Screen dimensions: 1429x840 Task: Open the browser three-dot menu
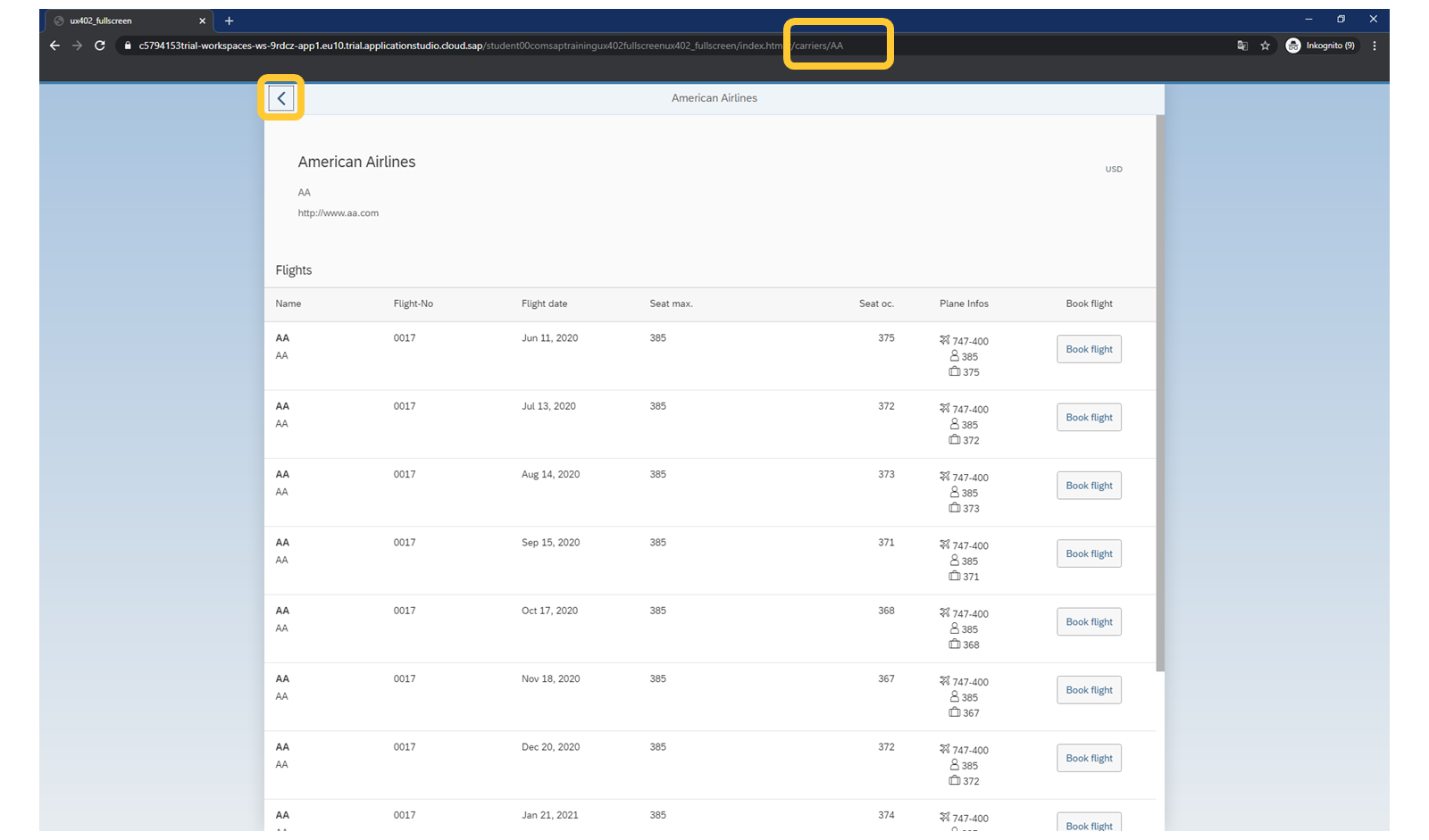(1375, 46)
